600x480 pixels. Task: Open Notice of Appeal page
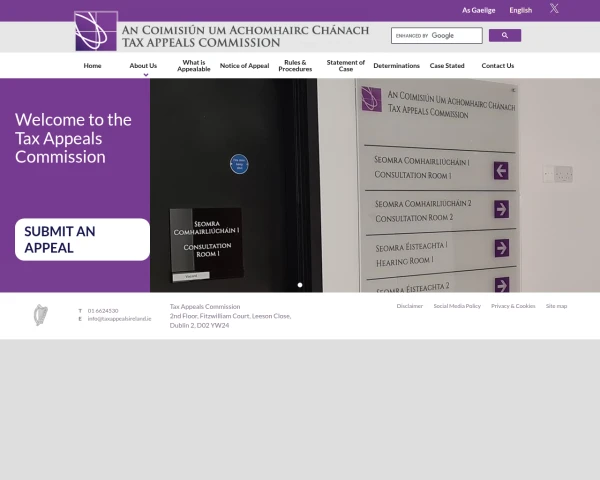[x=245, y=65]
